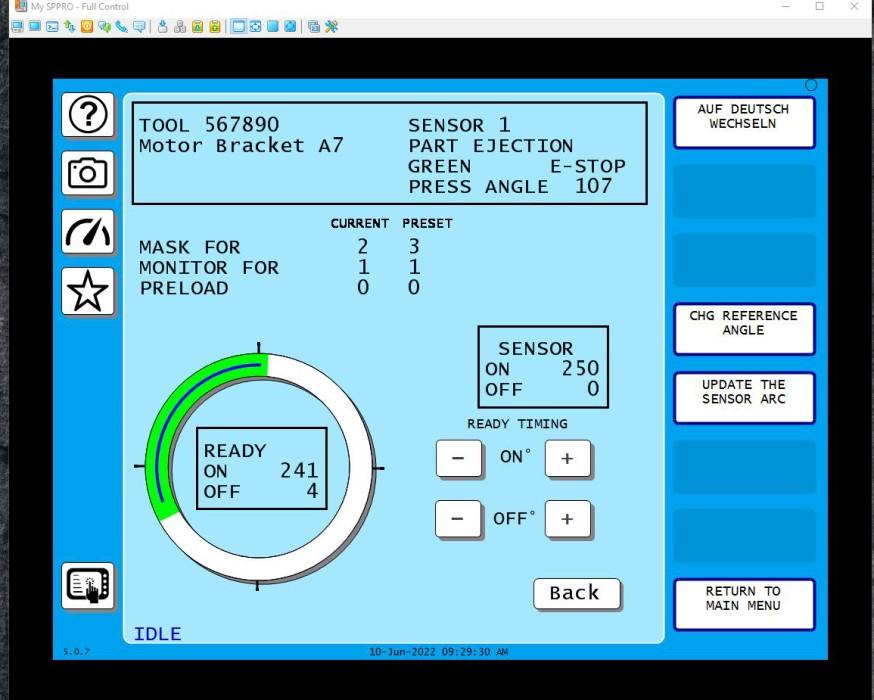This screenshot has height=700, width=874.
Task: Click the MONITOR FOR label
Action: click(209, 268)
